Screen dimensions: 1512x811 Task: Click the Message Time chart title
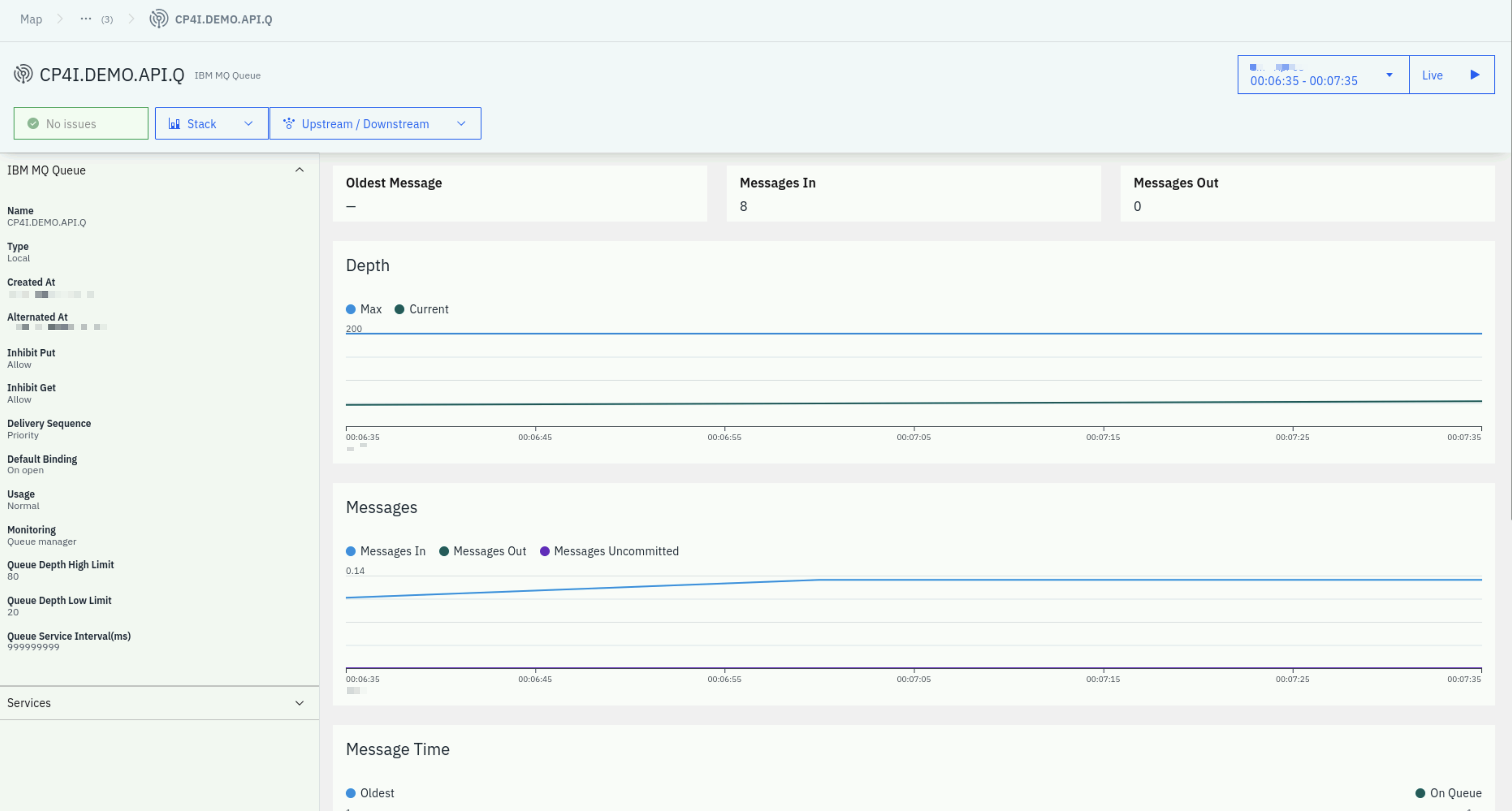397,749
